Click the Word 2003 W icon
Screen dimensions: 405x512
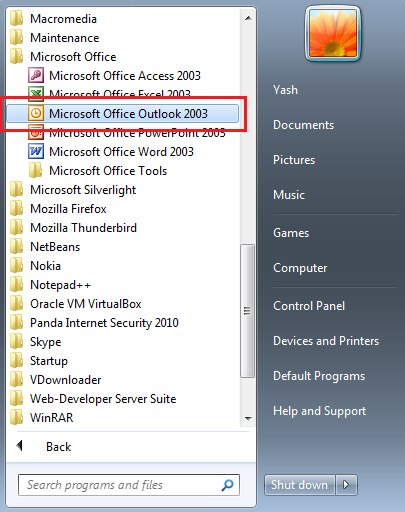pyautogui.click(x=36, y=152)
